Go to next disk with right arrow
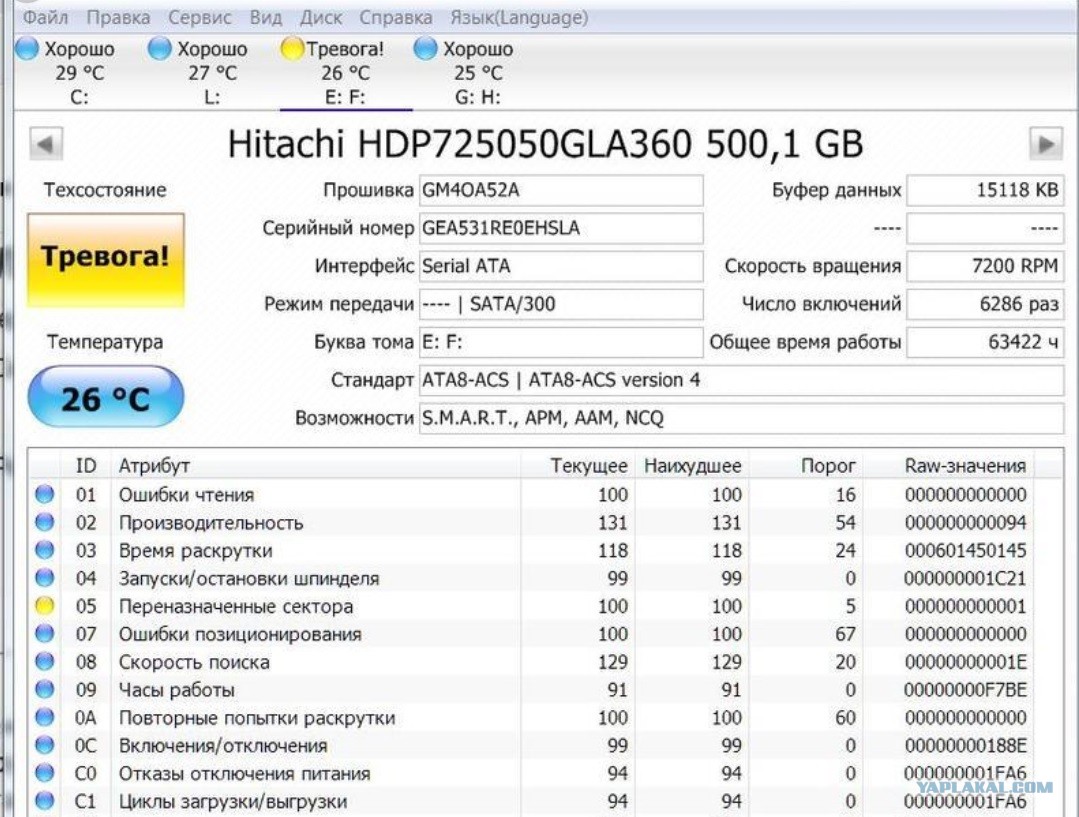 click(x=1046, y=144)
